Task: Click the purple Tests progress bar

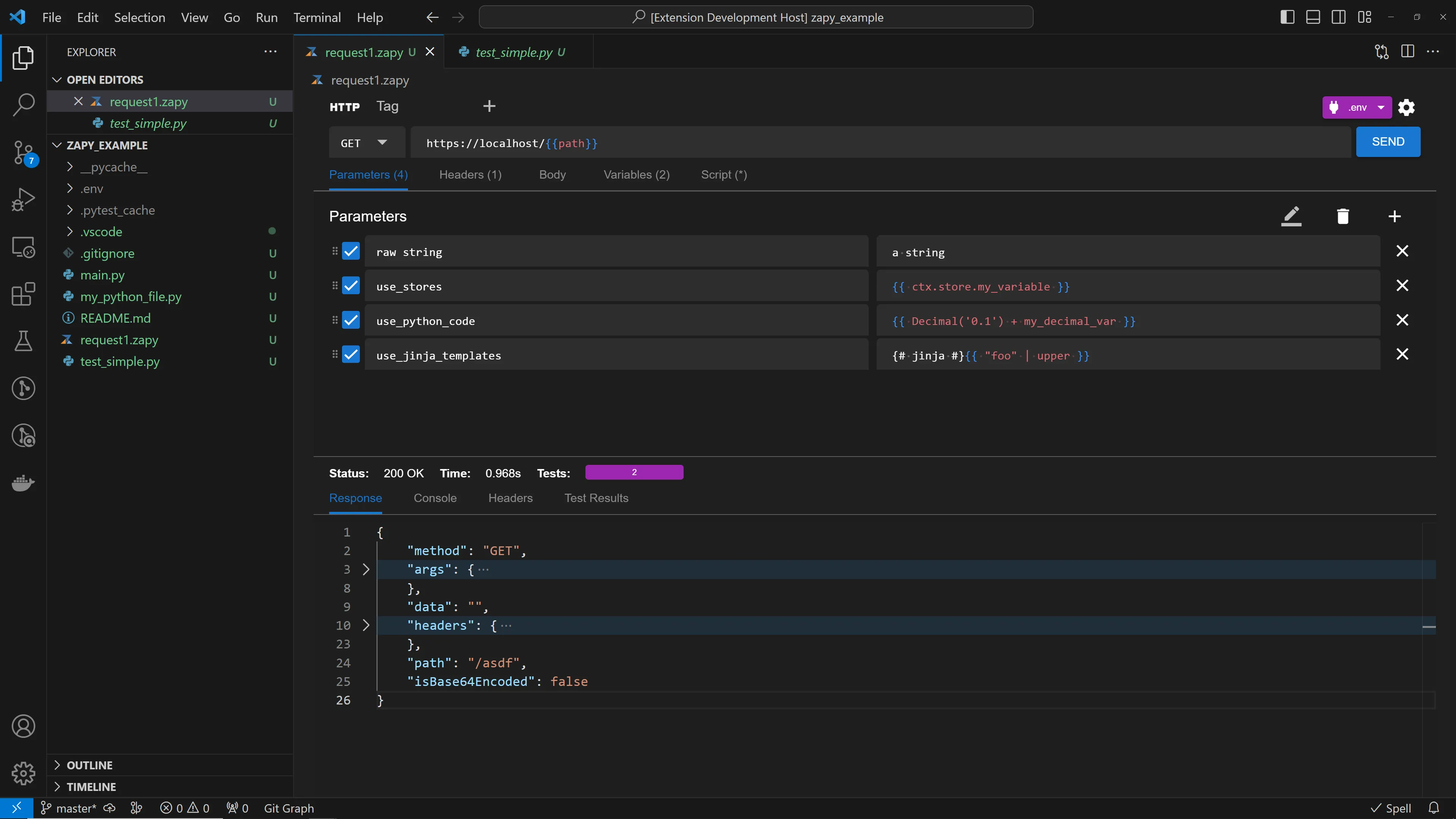Action: click(x=634, y=472)
